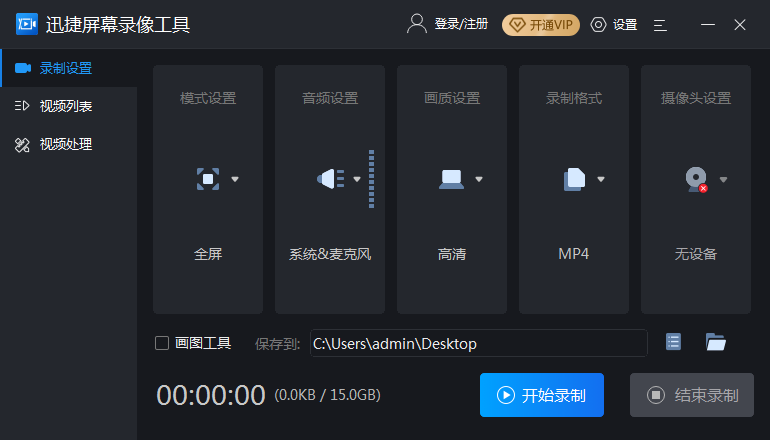The height and width of the screenshot is (440, 770).
Task: Click the 系统&麦克风 audio label
Action: point(330,254)
